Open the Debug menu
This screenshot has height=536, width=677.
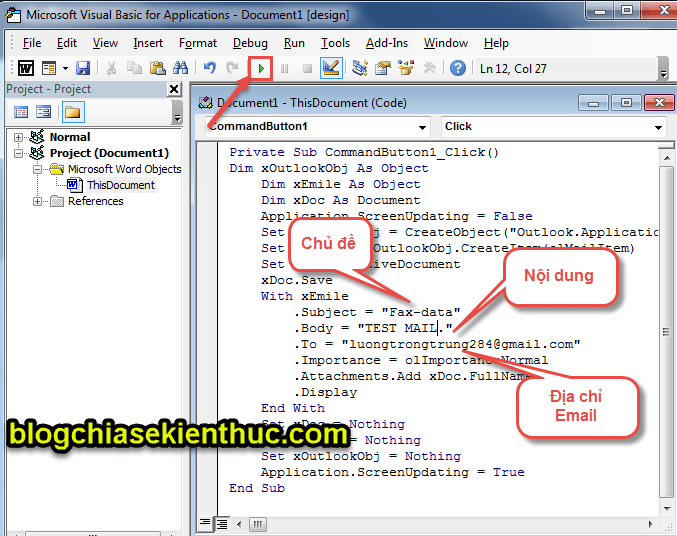point(250,43)
